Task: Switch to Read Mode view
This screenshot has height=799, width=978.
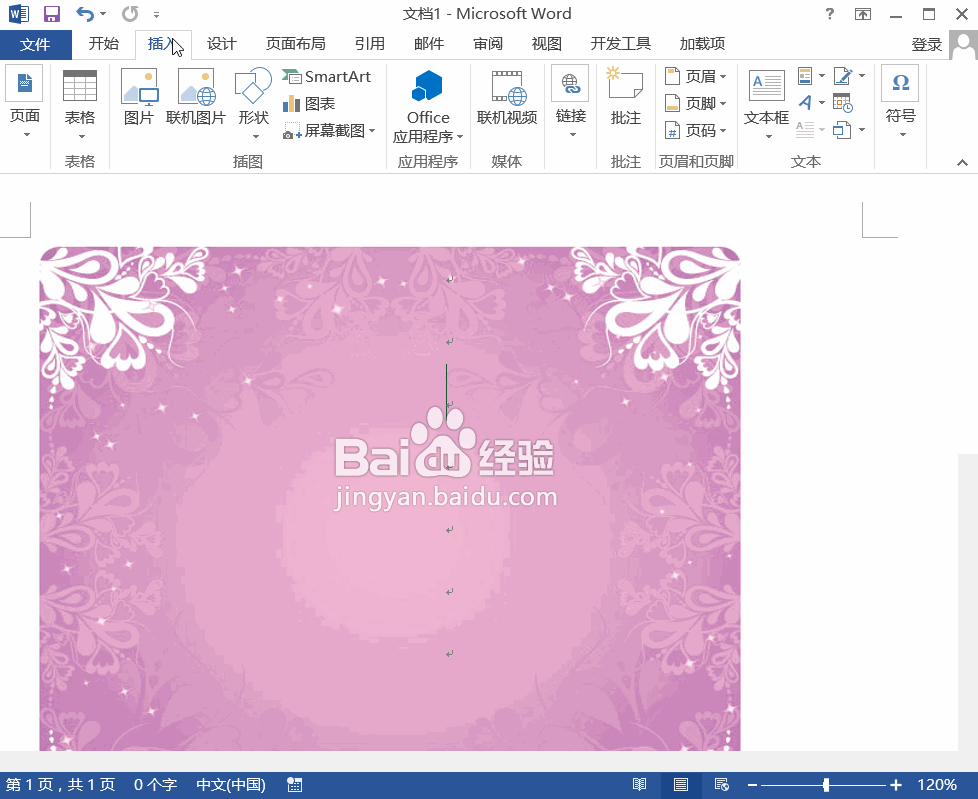Action: tap(638, 785)
